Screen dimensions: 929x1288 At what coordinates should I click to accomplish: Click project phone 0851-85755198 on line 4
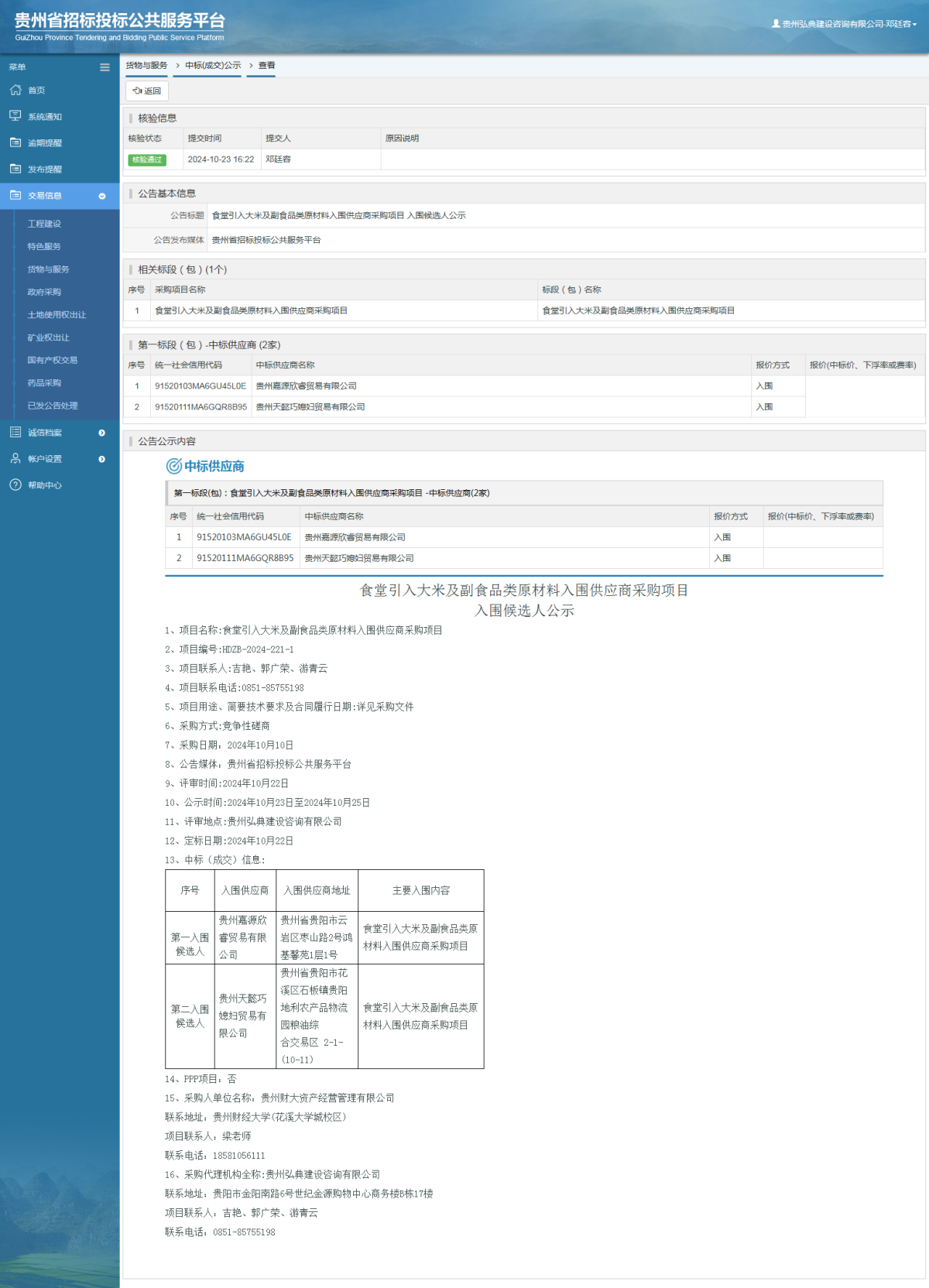273,687
